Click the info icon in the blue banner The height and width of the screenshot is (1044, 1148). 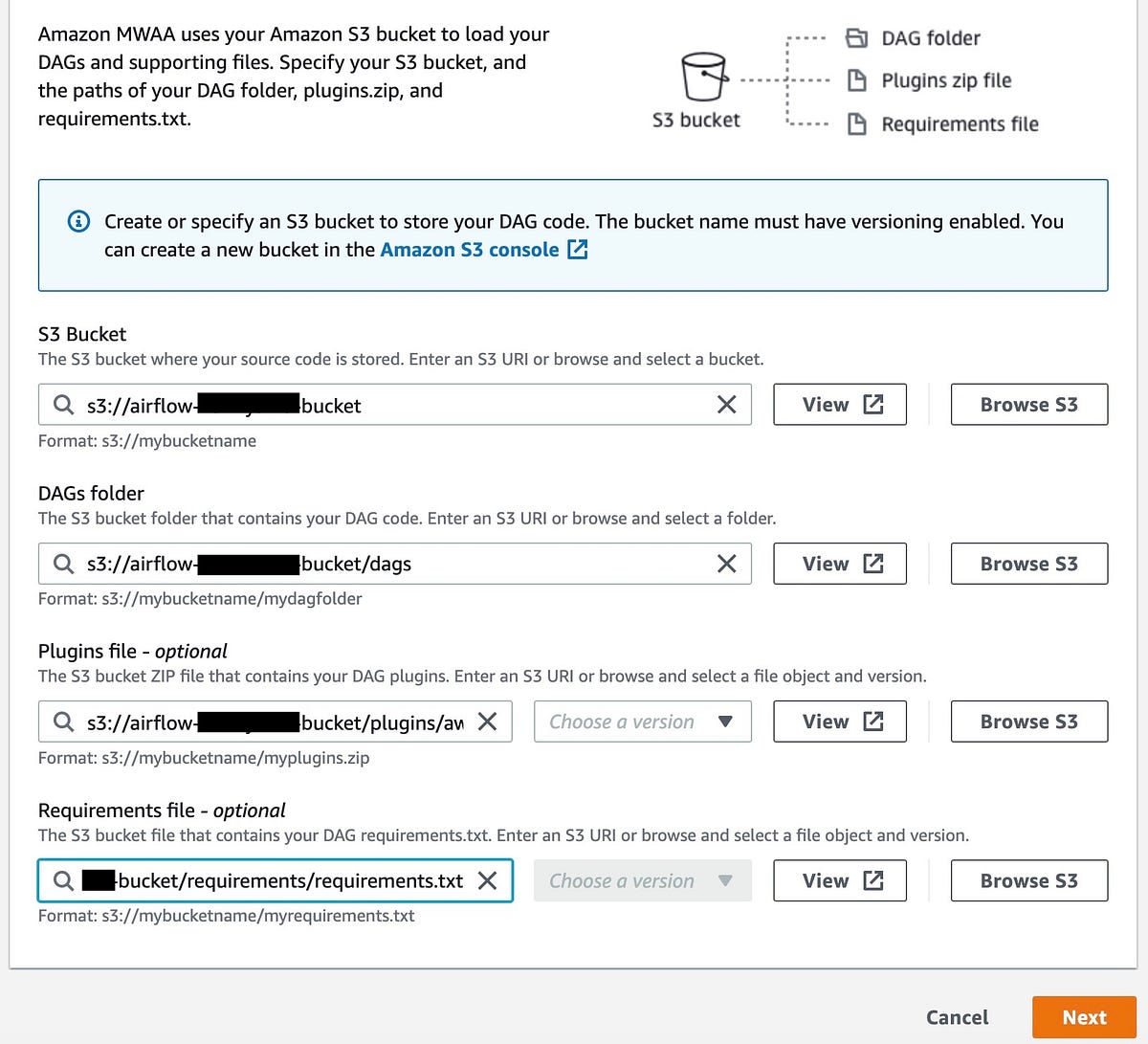click(x=78, y=221)
